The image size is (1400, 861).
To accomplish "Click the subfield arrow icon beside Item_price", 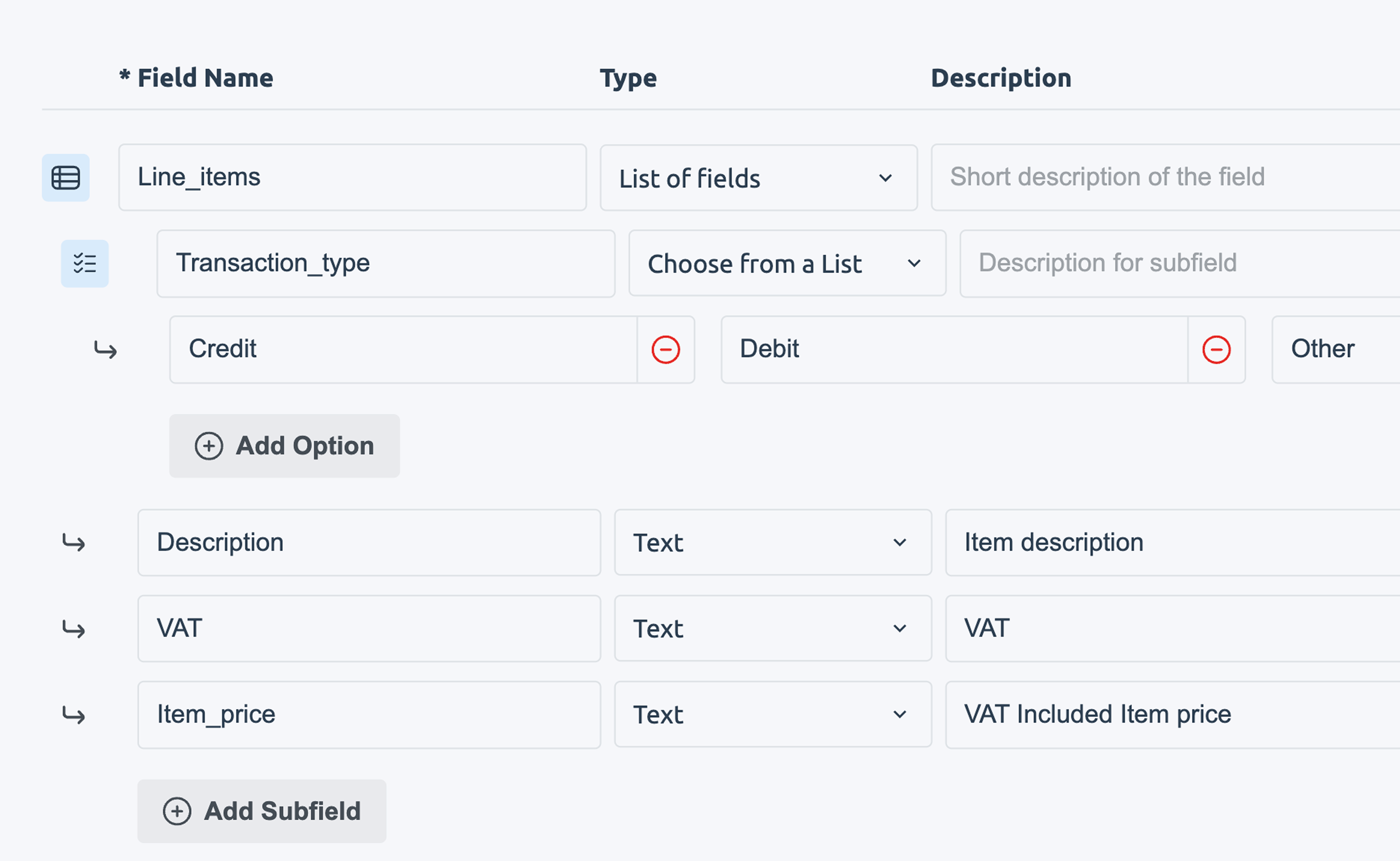I will (74, 715).
